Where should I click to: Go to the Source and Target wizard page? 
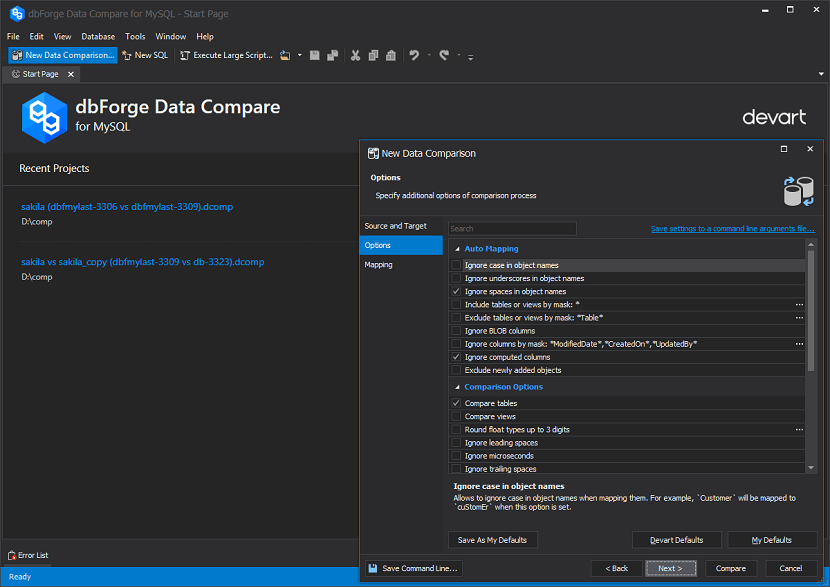(x=401, y=226)
